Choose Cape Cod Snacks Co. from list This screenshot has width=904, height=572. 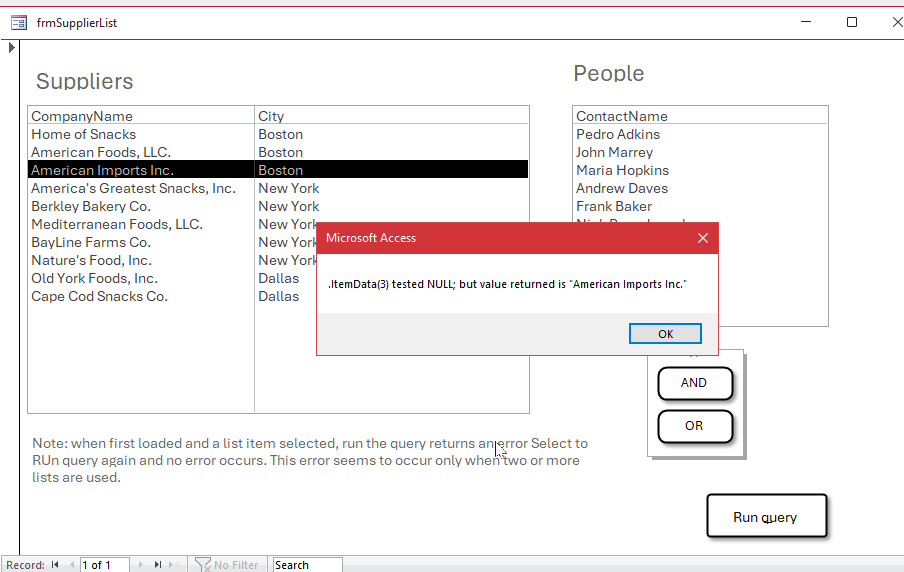pyautogui.click(x=99, y=296)
